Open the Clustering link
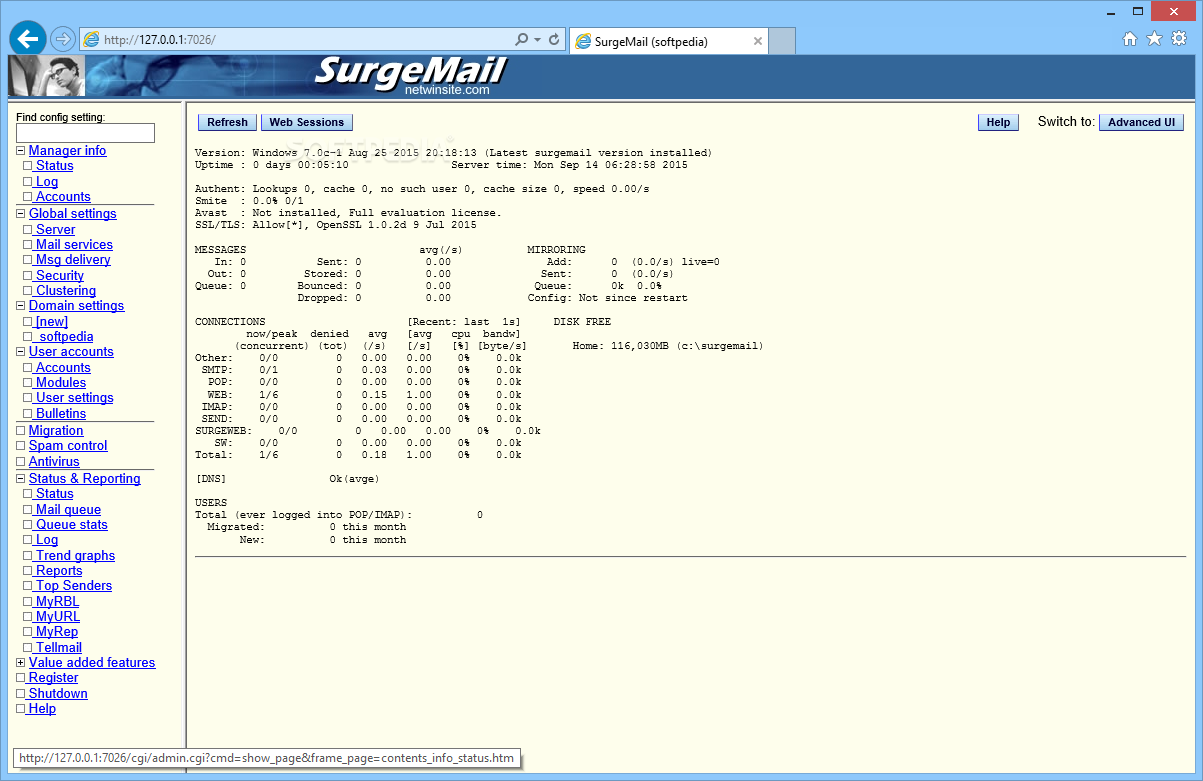The height and width of the screenshot is (781, 1203). (66, 291)
